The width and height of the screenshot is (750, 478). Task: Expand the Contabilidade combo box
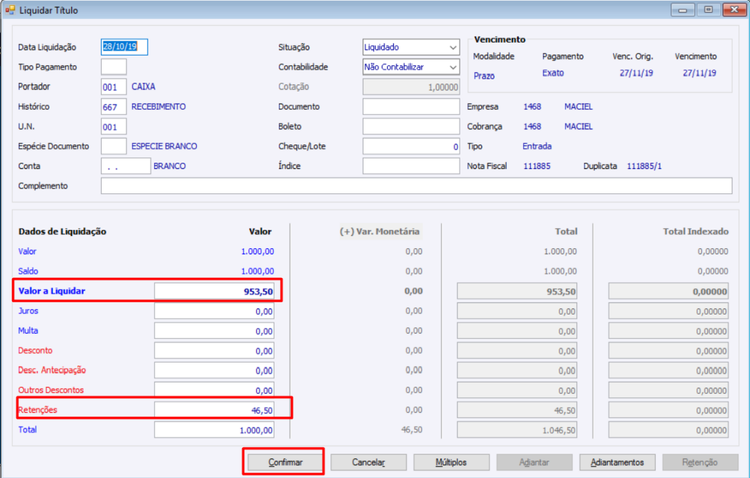pos(411,67)
